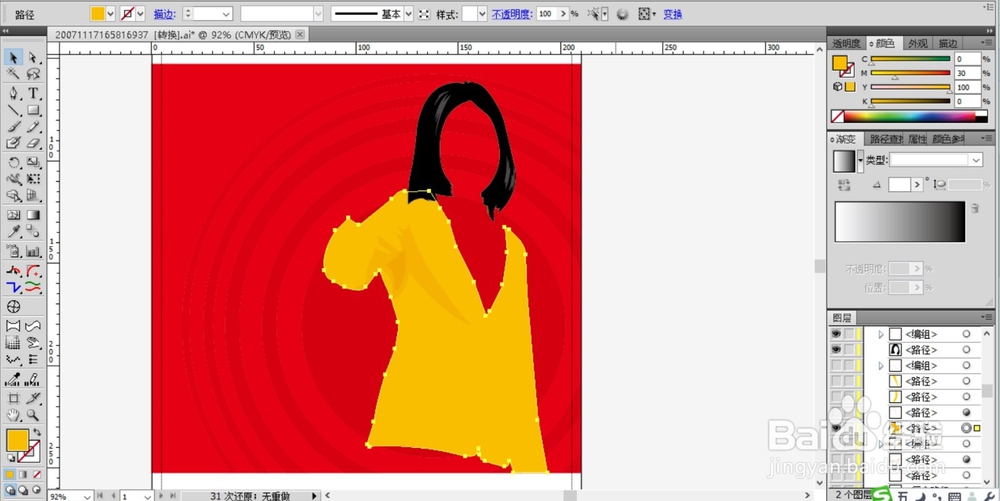Click the 描边 link in control bar
Image resolution: width=1000 pixels, height=501 pixels.
(164, 14)
